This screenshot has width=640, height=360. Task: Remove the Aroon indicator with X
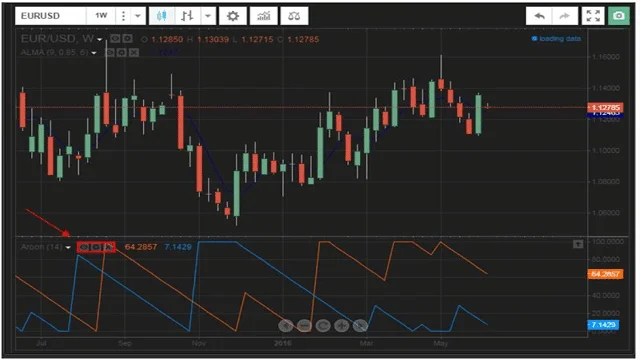(x=109, y=247)
